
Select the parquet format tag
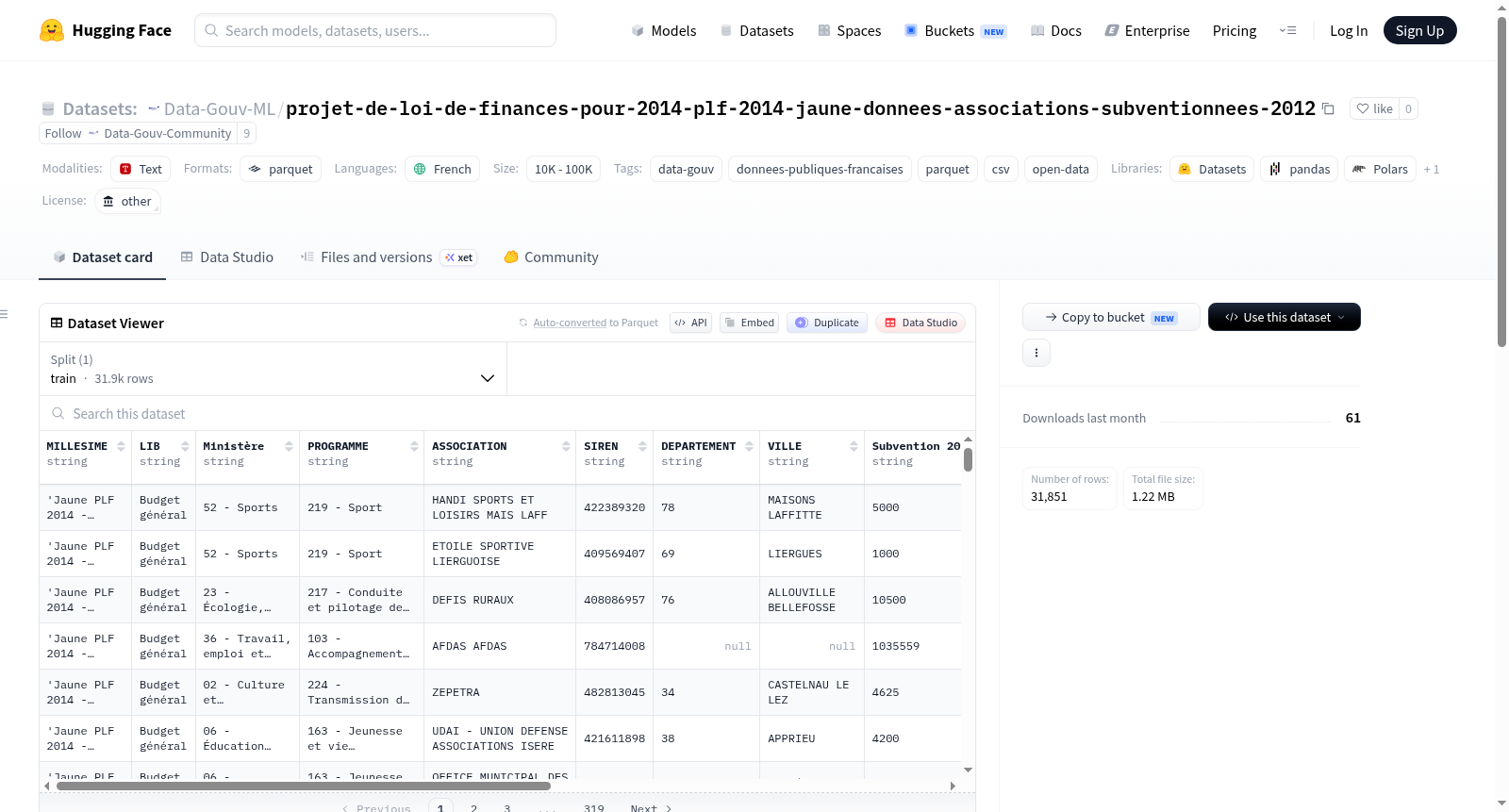280,169
